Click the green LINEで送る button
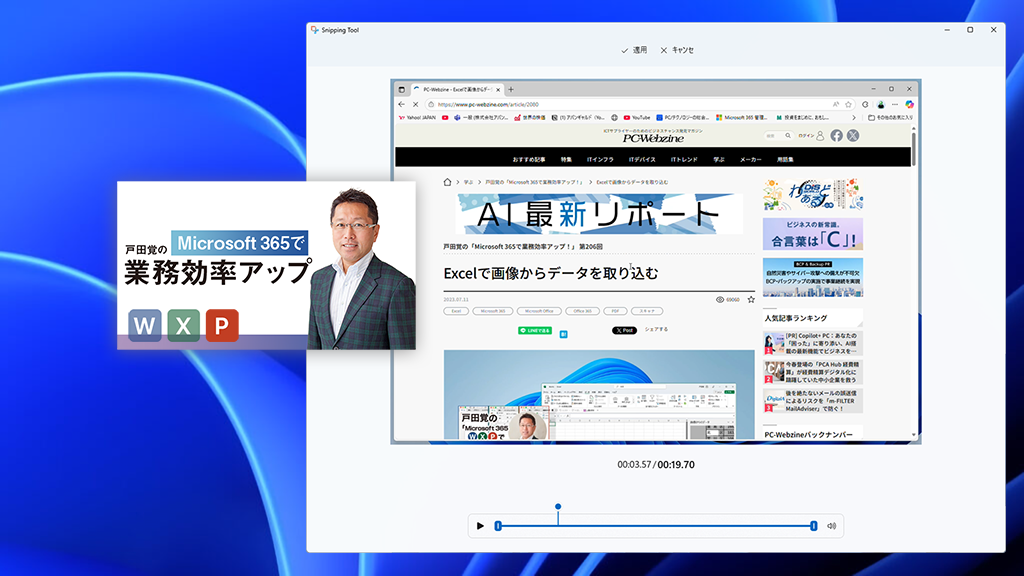 tap(535, 330)
